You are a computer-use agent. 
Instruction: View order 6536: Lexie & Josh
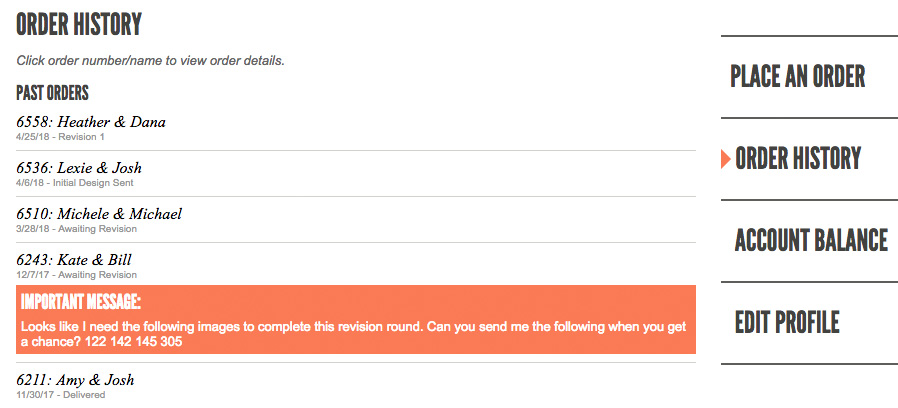click(79, 168)
